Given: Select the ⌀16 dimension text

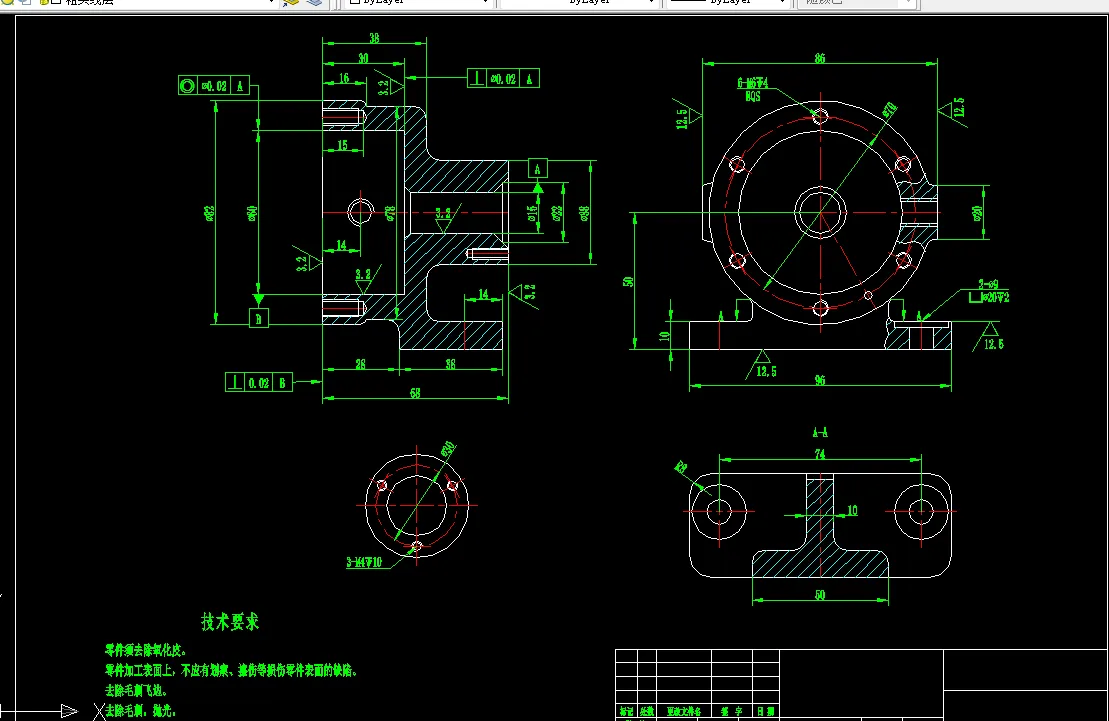Looking at the screenshot, I should pos(533,212).
